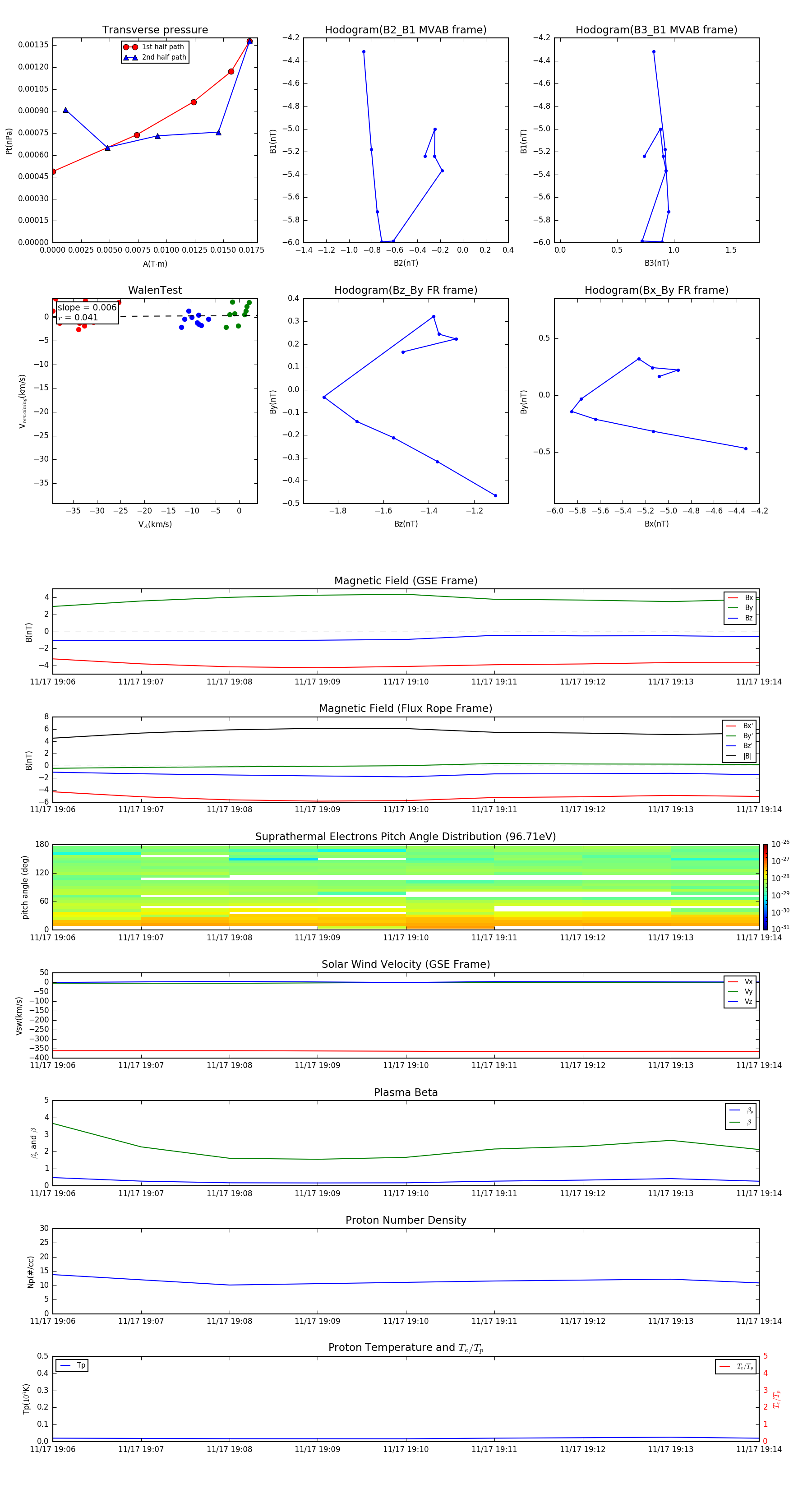Select the green By legend entry in GSE panel
Screen dimensions: 812x1489
pos(740,607)
